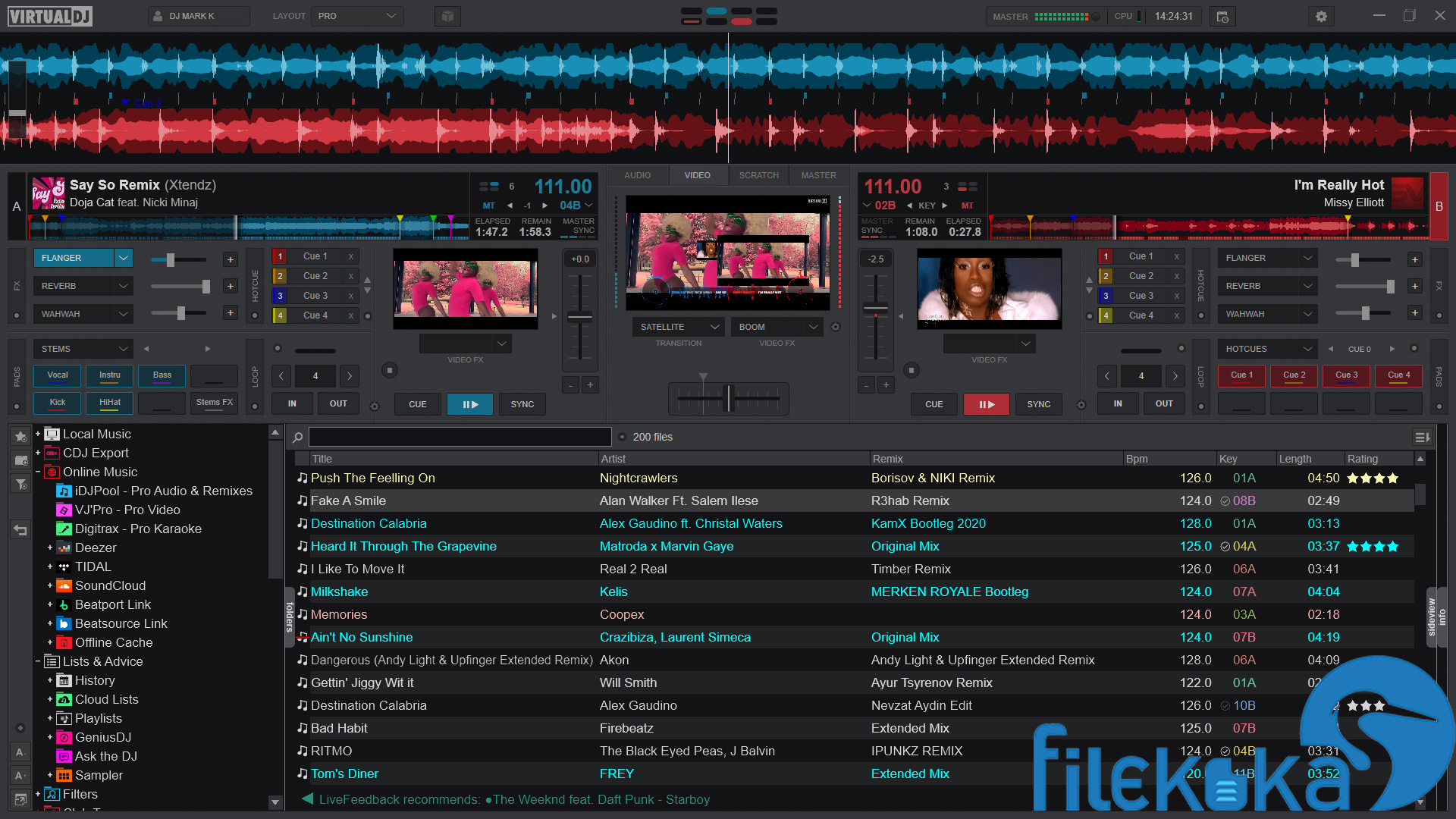Viewport: 1456px width, 819px height.
Task: Open VirtualDJ settings gear
Action: pos(1321,16)
